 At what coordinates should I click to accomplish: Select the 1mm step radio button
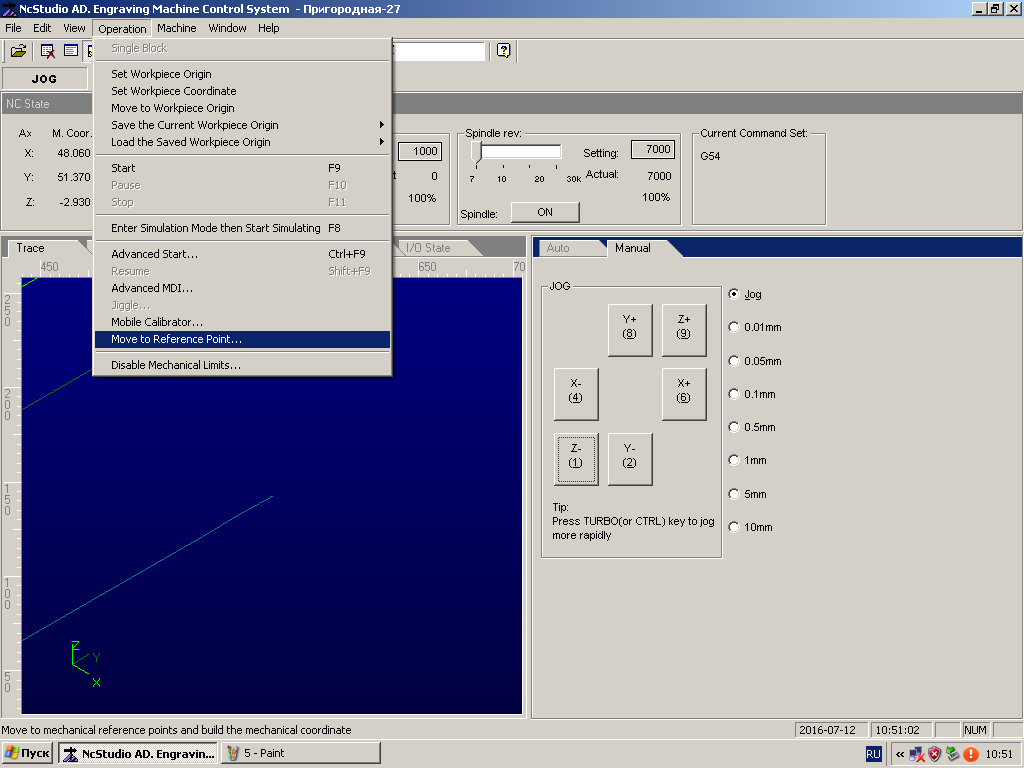pos(734,460)
